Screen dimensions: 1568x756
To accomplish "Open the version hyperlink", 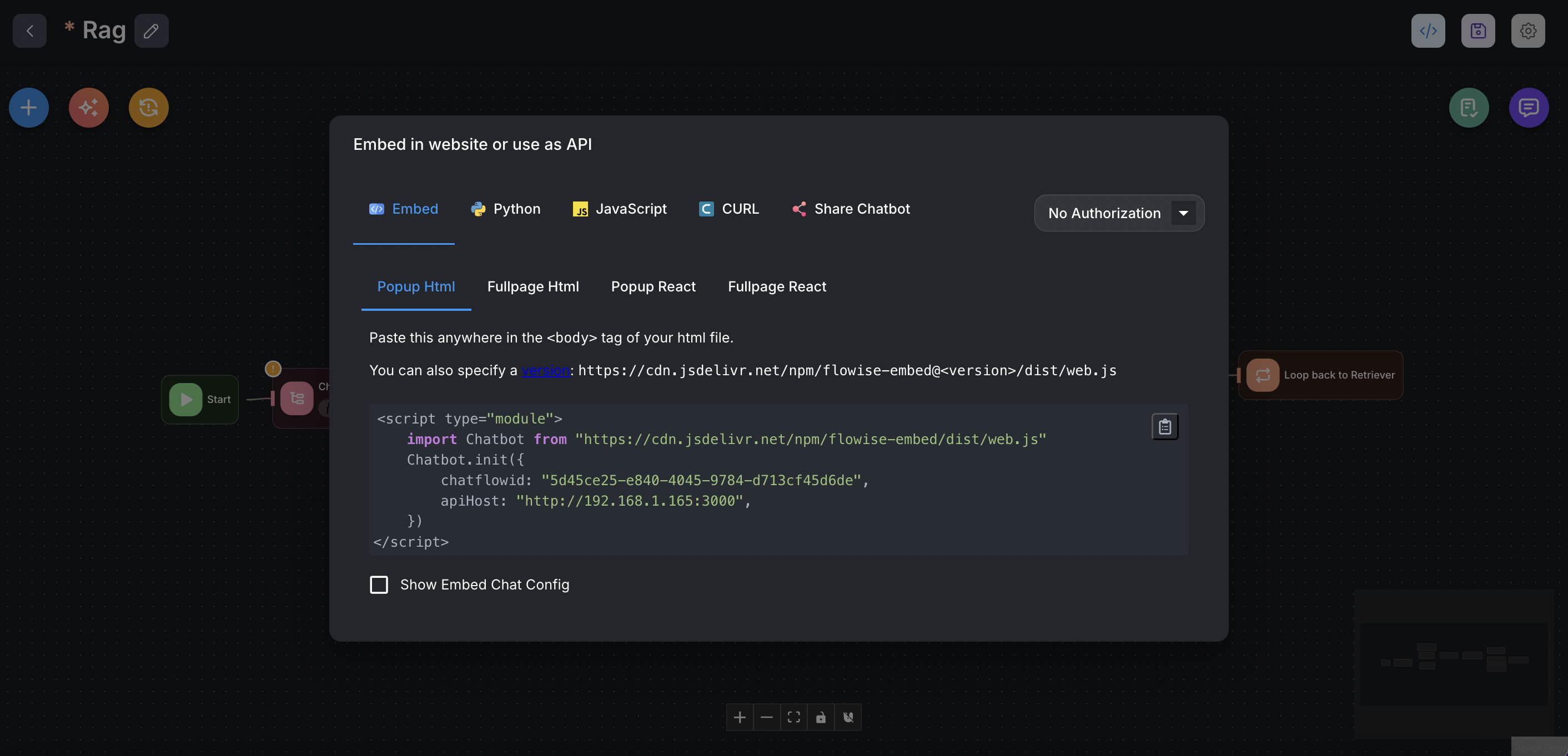I will click(545, 370).
